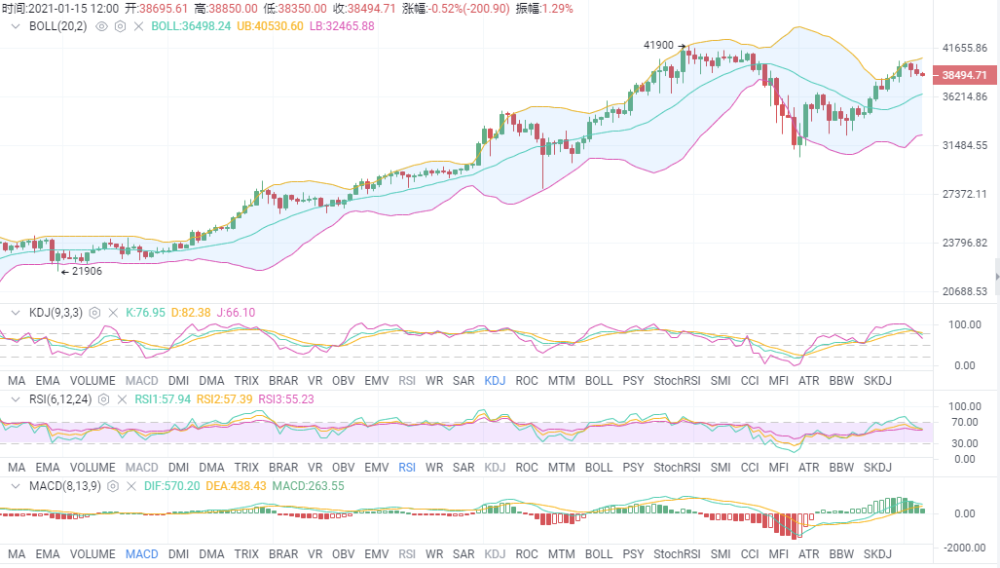Click the K:76.95 value in KDJ header
This screenshot has height=568, width=1000.
pyautogui.click(x=145, y=312)
